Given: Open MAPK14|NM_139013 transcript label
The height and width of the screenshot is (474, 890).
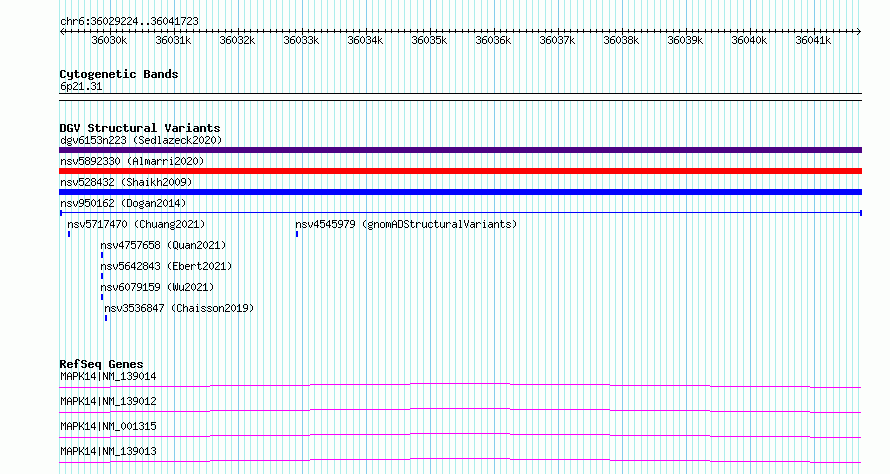Looking at the screenshot, I should [x=108, y=451].
